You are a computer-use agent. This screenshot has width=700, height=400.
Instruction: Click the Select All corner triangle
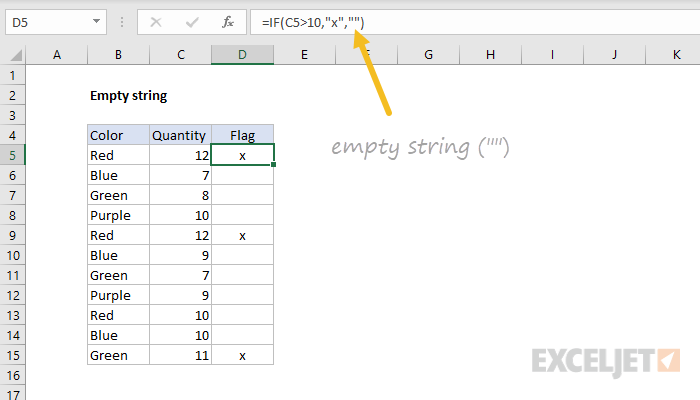[13, 55]
